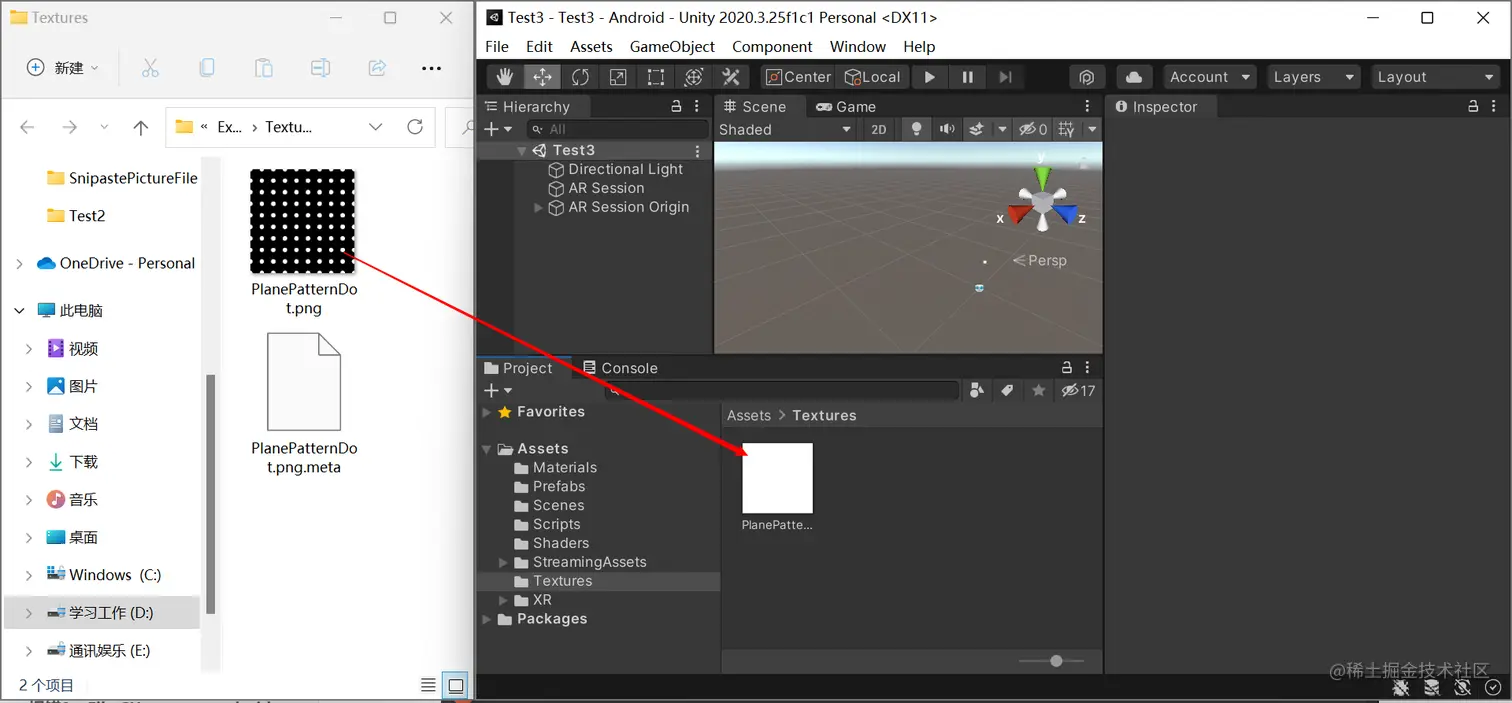Toggle the Center pivot button
Image resolution: width=1512 pixels, height=703 pixels.
(798, 77)
